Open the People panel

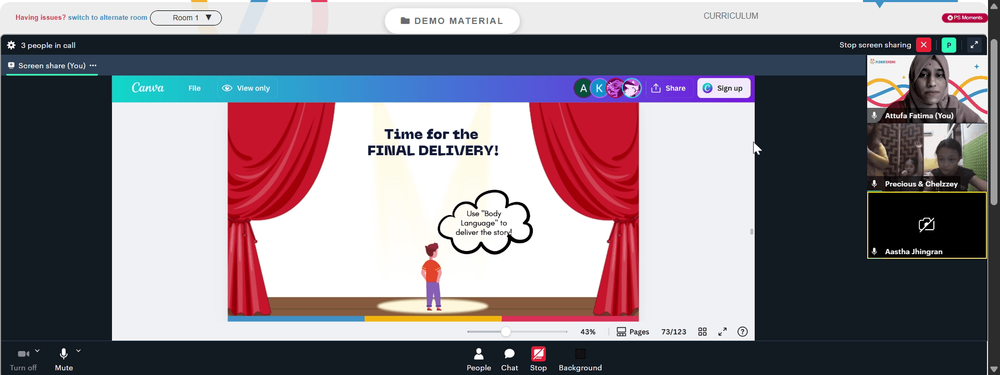point(478,359)
